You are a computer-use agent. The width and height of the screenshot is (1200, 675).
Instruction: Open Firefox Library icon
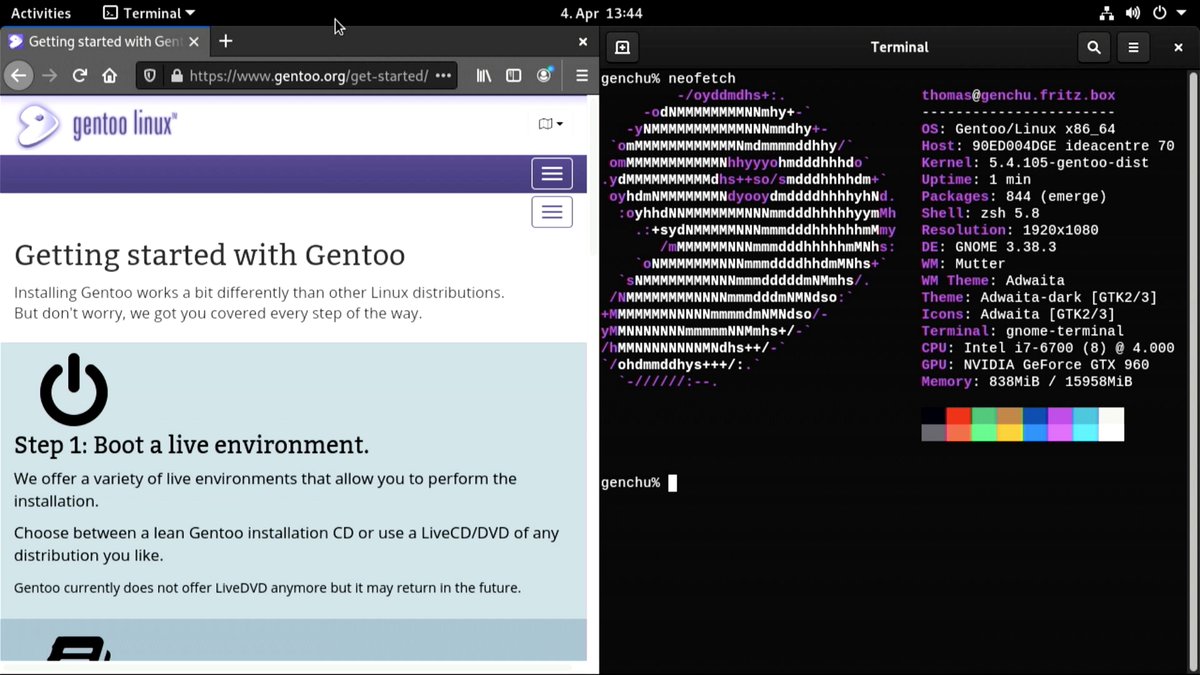point(483,75)
